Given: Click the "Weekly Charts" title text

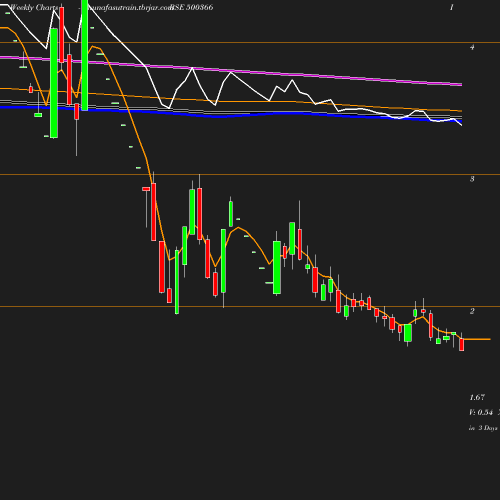Looking at the screenshot, I should tap(35, 7).
